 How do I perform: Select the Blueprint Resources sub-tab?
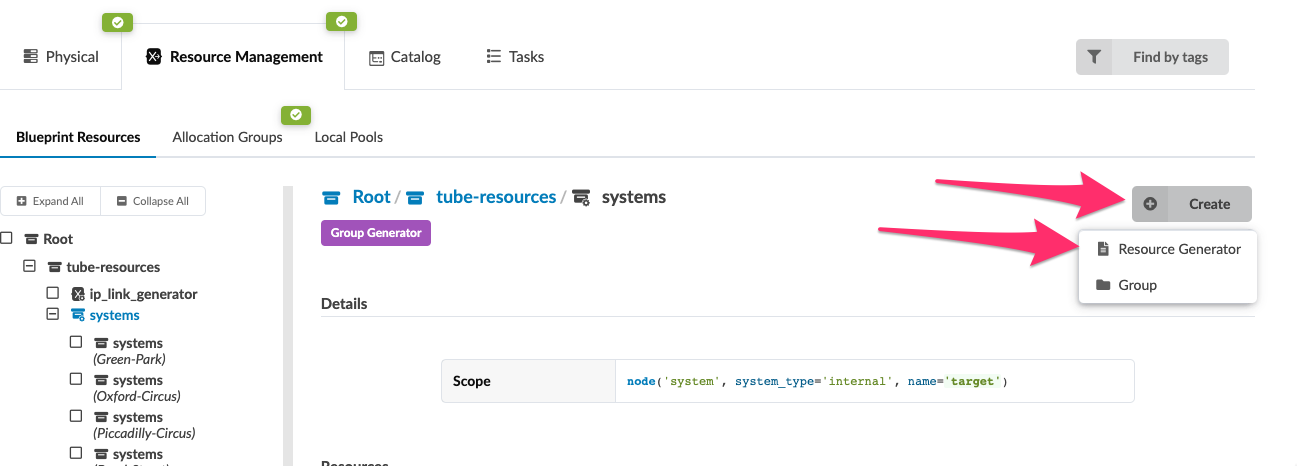tap(78, 137)
